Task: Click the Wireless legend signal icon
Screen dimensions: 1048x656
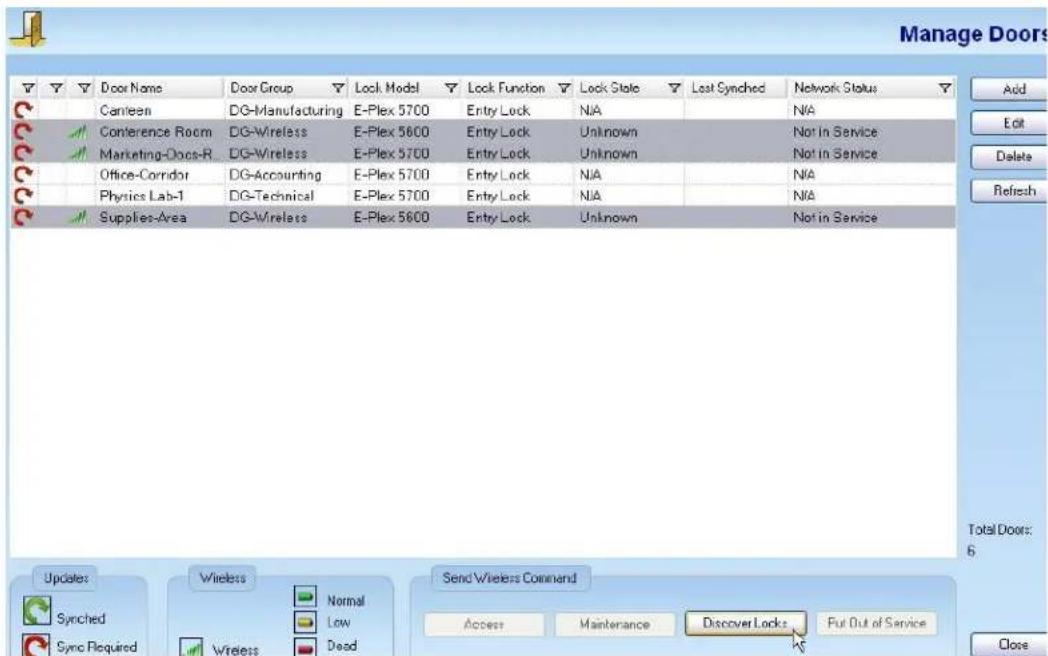Action: 192,647
